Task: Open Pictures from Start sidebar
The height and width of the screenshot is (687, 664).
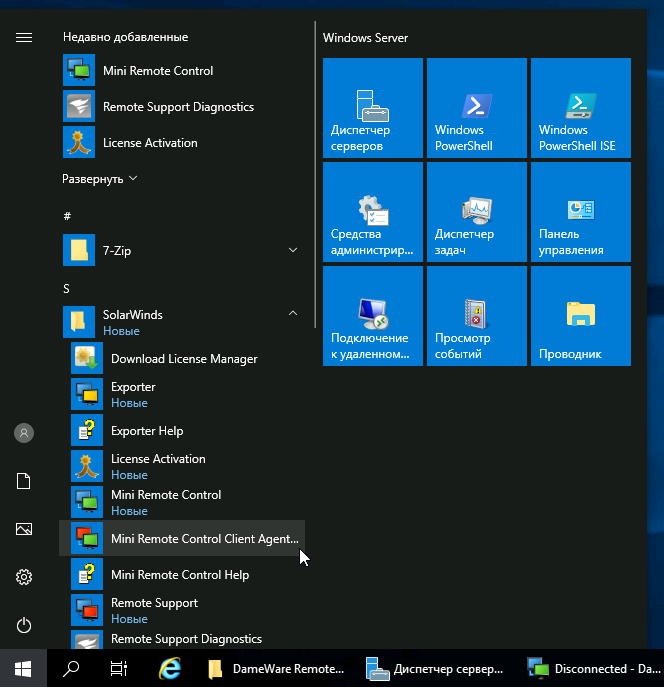Action: pos(24,529)
